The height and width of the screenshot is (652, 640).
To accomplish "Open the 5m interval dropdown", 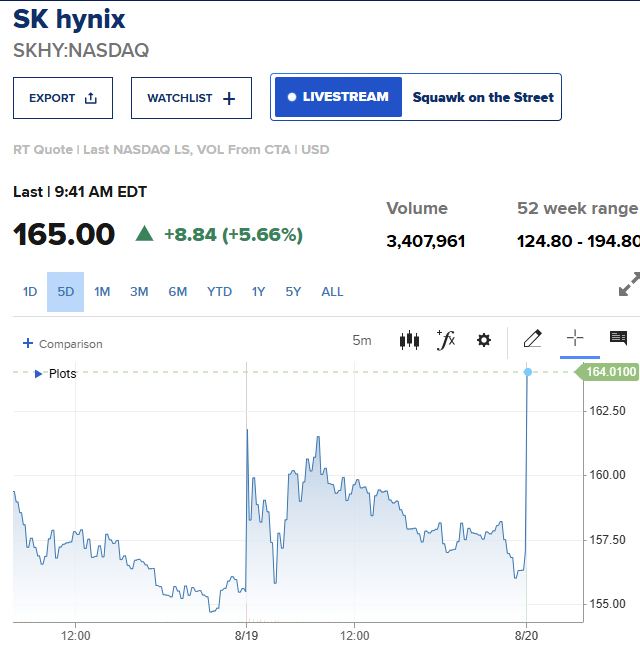I will pyautogui.click(x=362, y=341).
